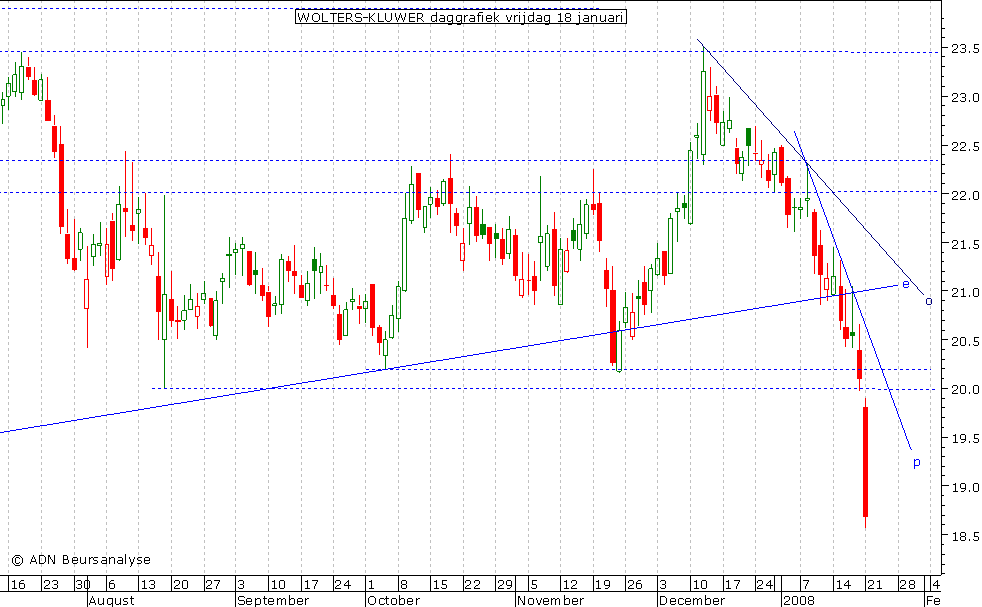Select the August label on time axis
The width and height of the screenshot is (982, 607).
pyautogui.click(x=110, y=600)
